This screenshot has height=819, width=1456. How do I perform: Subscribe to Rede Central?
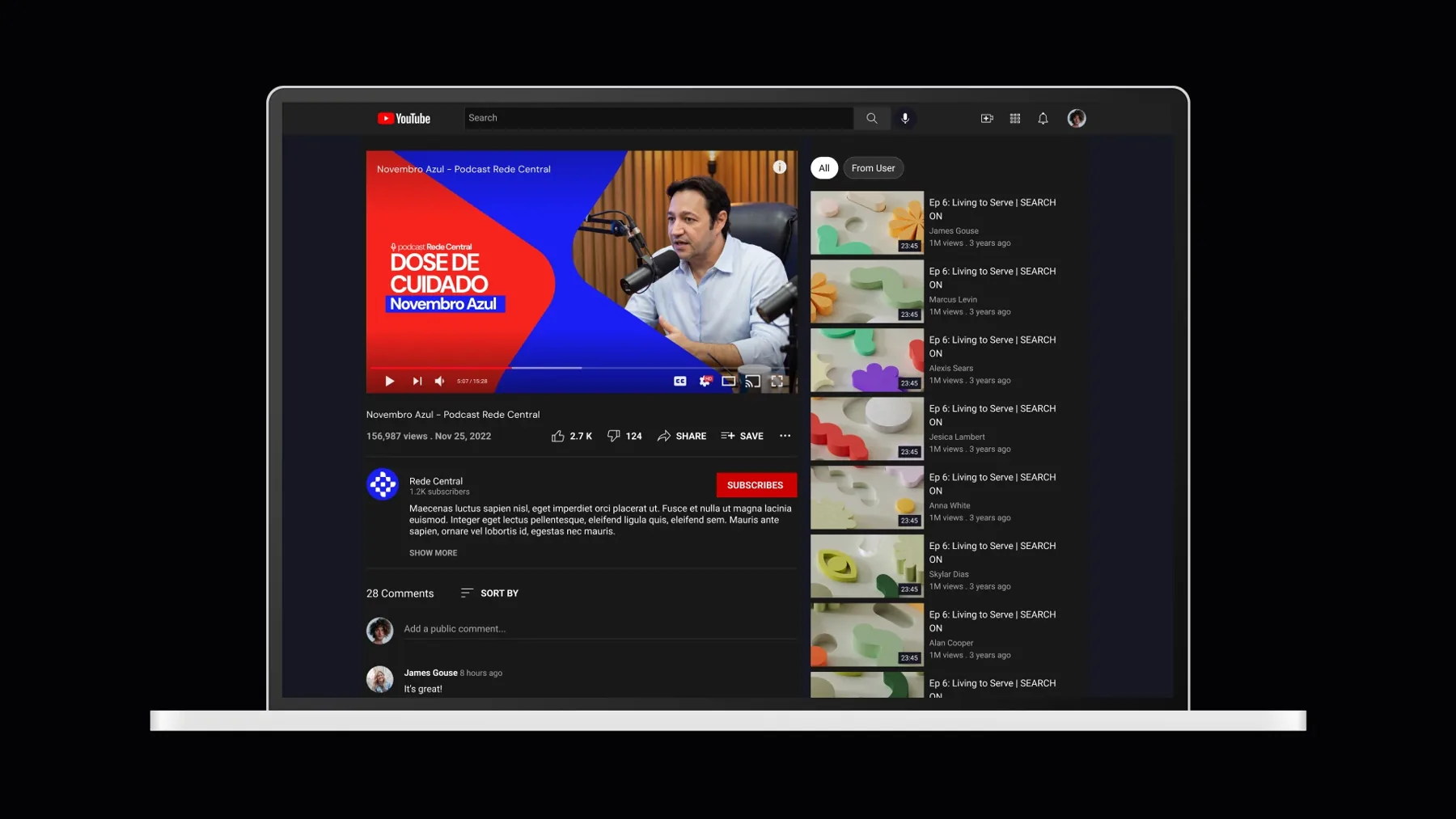756,485
